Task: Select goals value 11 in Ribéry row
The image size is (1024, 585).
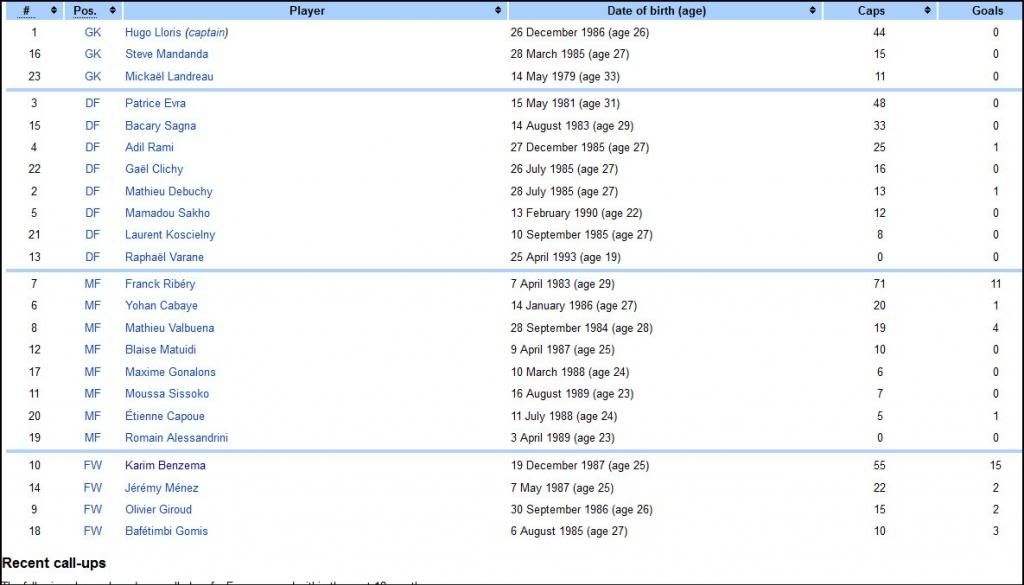Action: pos(995,284)
